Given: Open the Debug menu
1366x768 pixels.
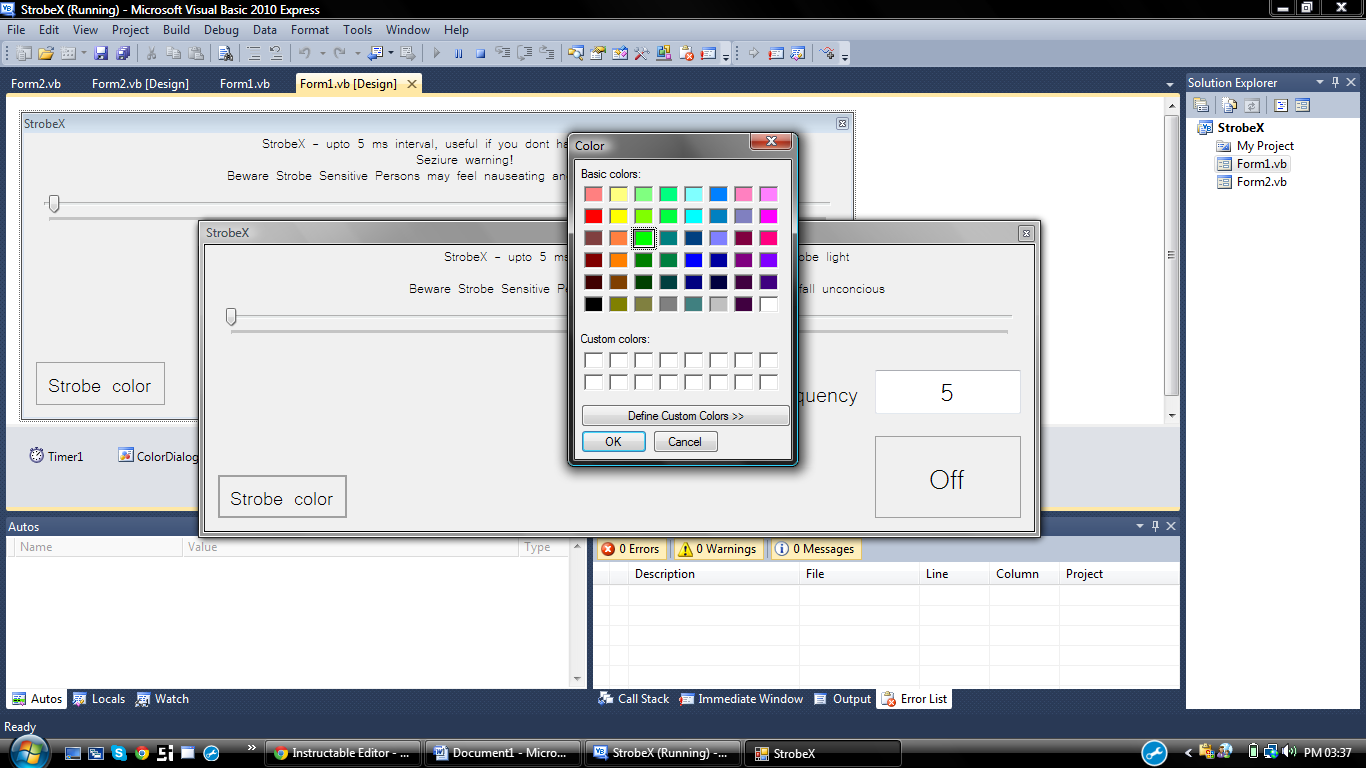Looking at the screenshot, I should point(221,30).
